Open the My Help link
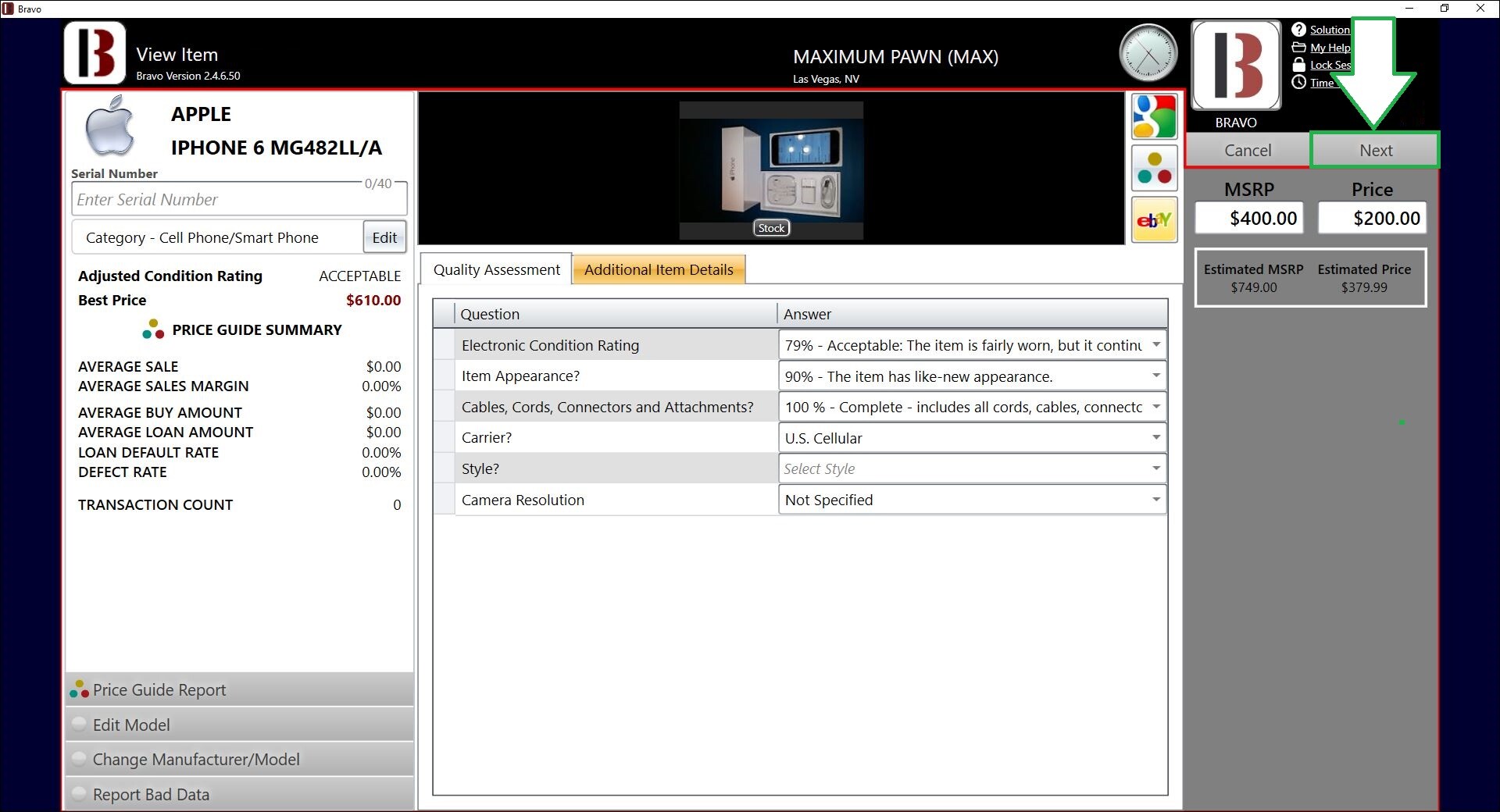The height and width of the screenshot is (812, 1500). click(x=1330, y=48)
